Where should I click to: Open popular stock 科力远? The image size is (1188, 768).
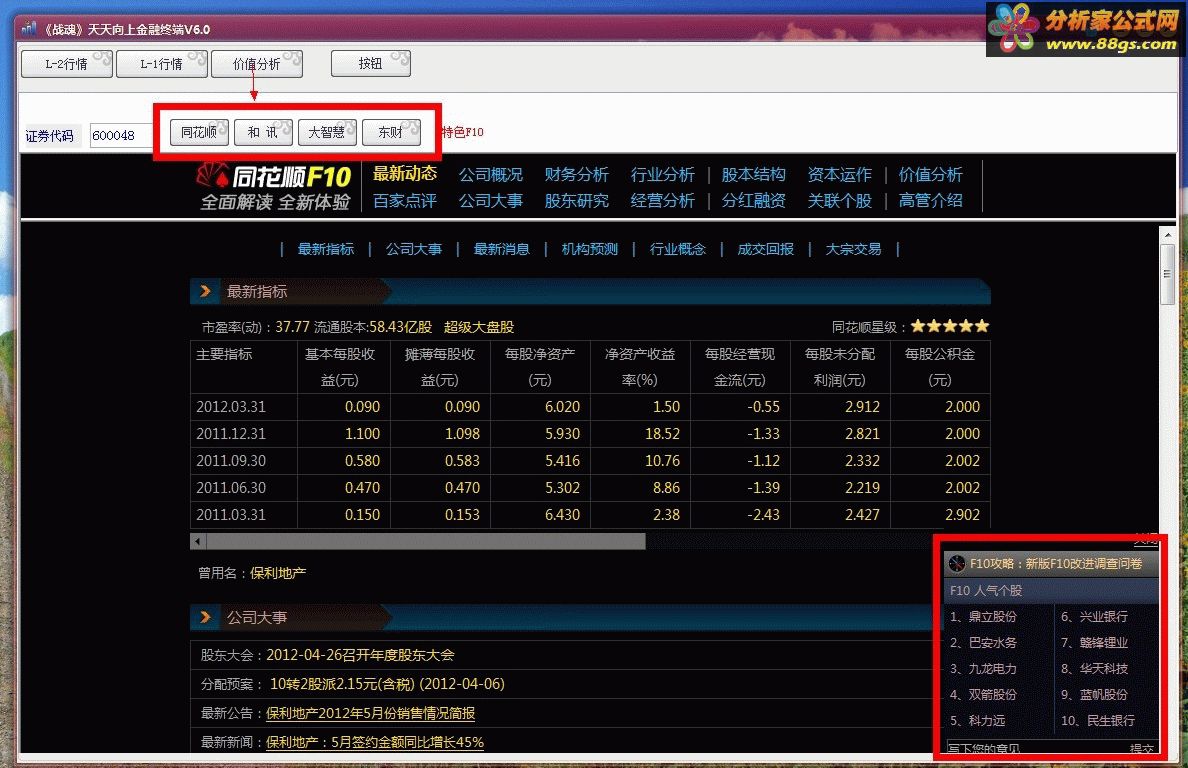(x=986, y=720)
